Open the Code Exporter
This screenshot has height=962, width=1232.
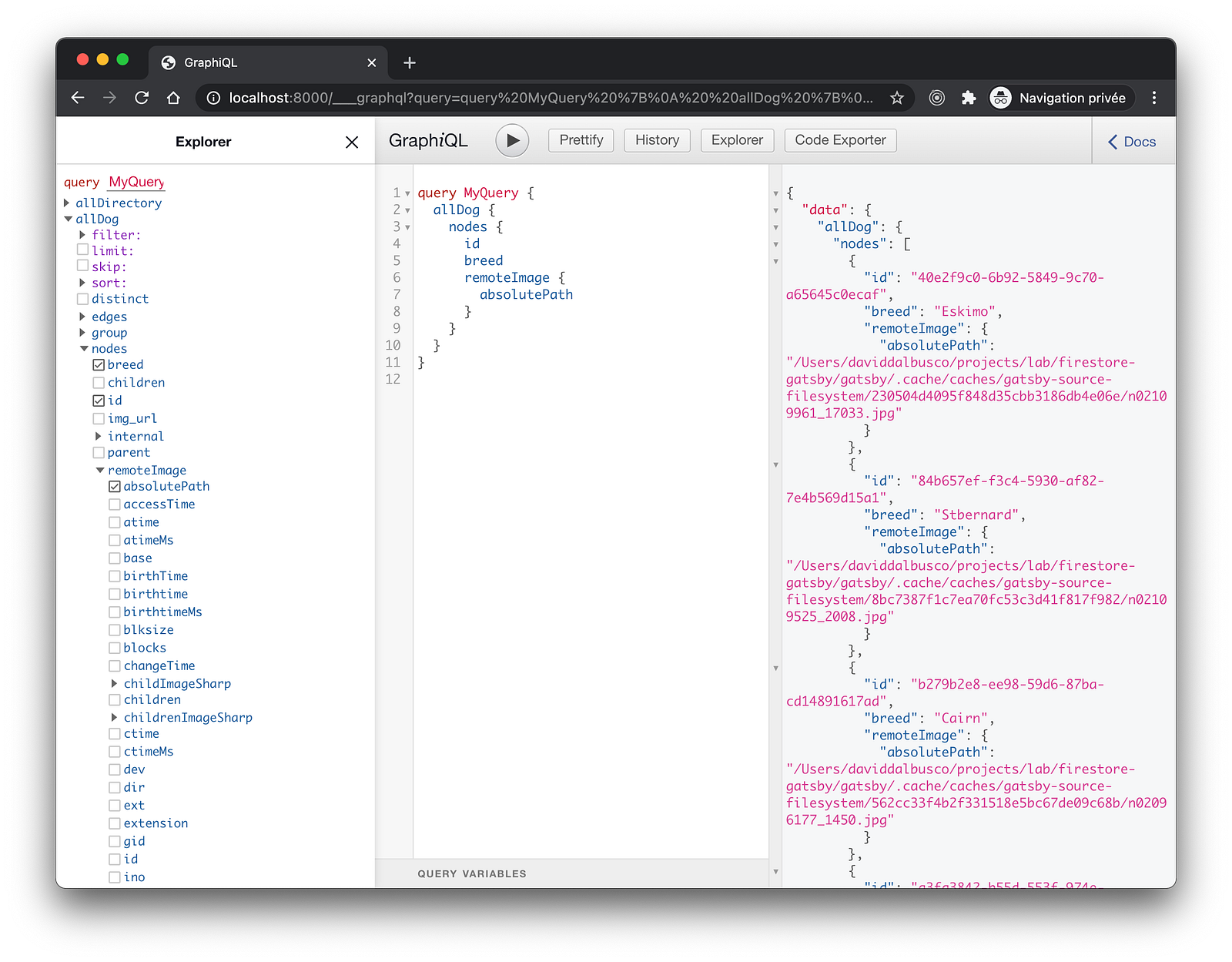click(x=840, y=140)
